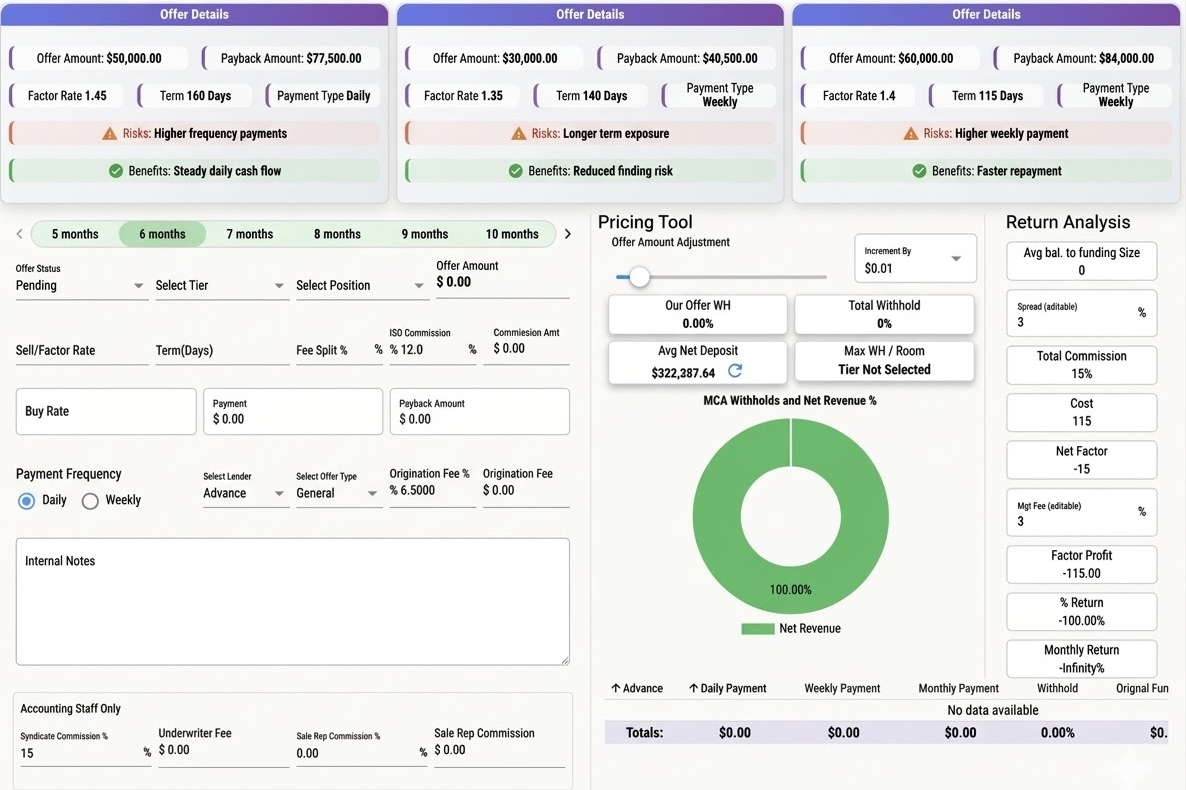Select the 9 months tab
Screen dimensions: 1186x790
click(425, 234)
